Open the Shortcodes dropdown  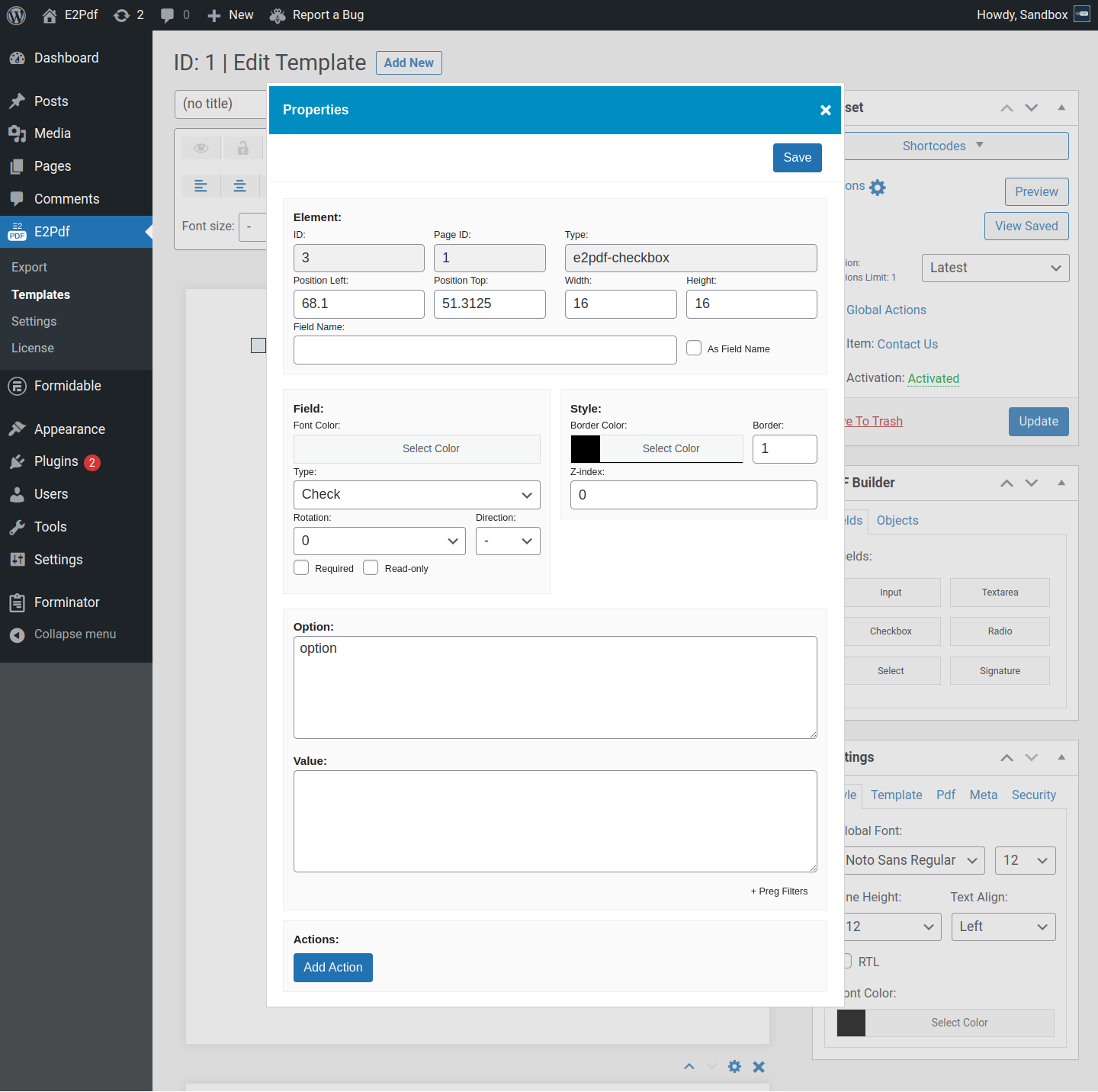coord(943,146)
